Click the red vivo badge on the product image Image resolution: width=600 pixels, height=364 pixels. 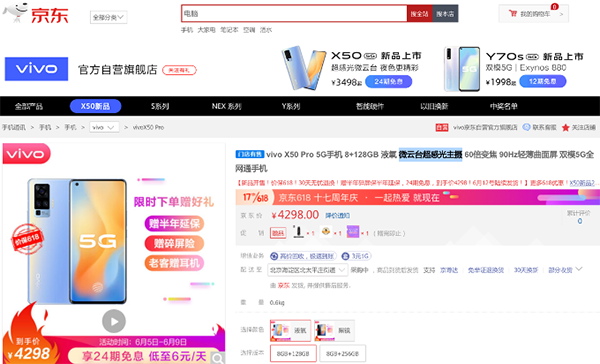click(26, 153)
